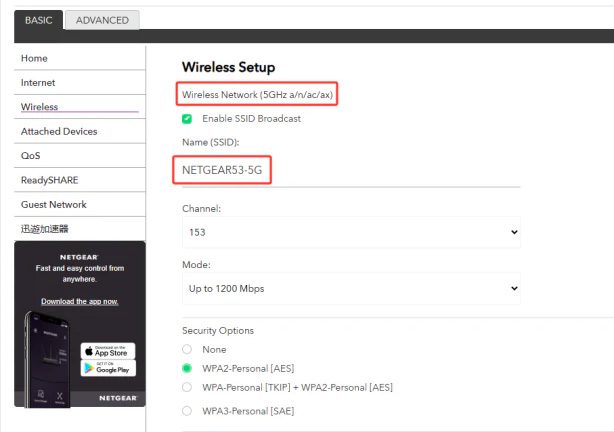Select WPA3-Personal [SAE] security
Screen dimensions: 614x432
[187, 411]
